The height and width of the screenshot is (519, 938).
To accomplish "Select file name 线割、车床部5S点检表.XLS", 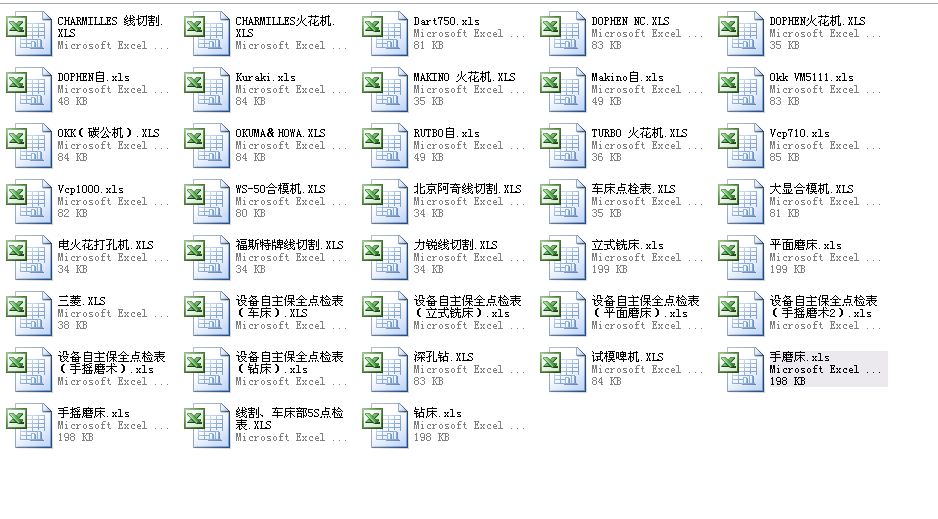I will coord(290,419).
